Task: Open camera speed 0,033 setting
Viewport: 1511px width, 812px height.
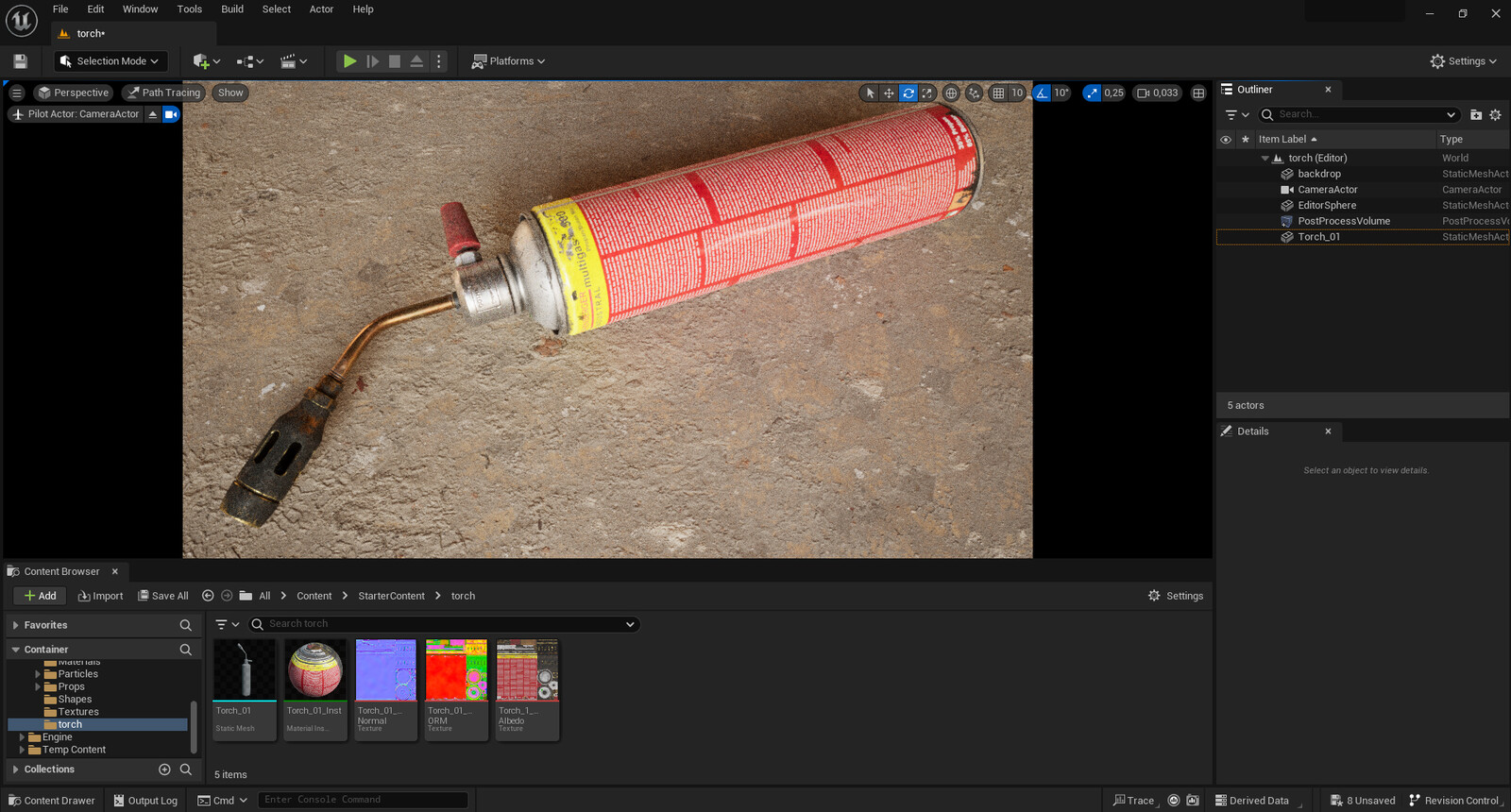Action: (1158, 93)
